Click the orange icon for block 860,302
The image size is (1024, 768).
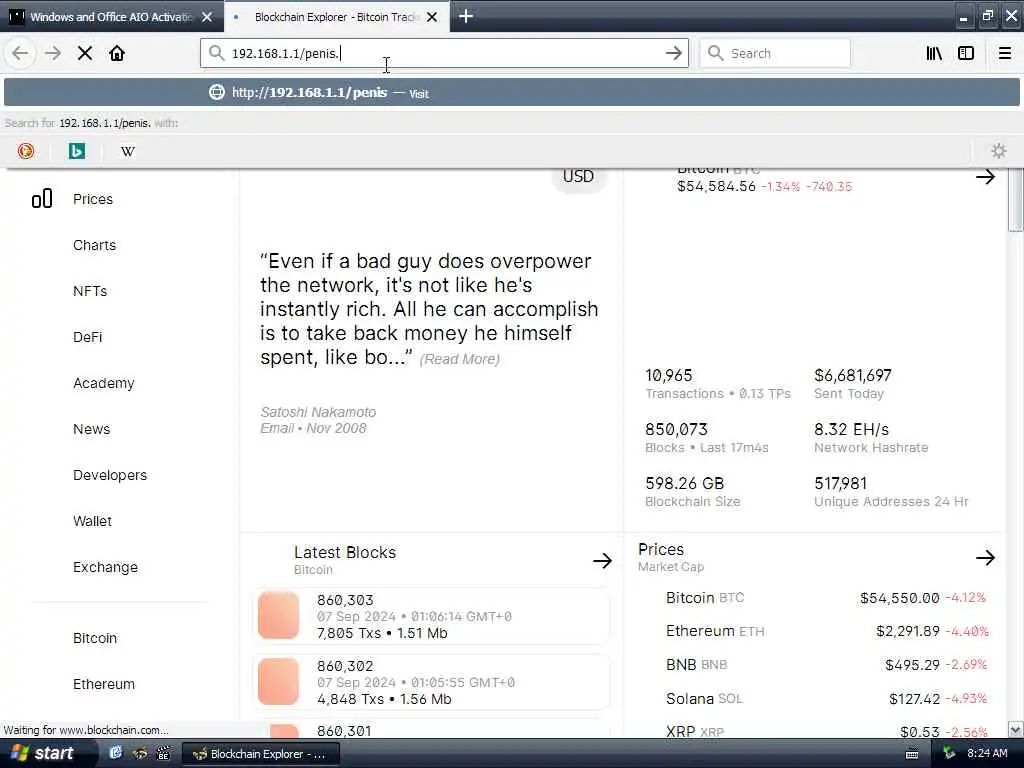278,681
